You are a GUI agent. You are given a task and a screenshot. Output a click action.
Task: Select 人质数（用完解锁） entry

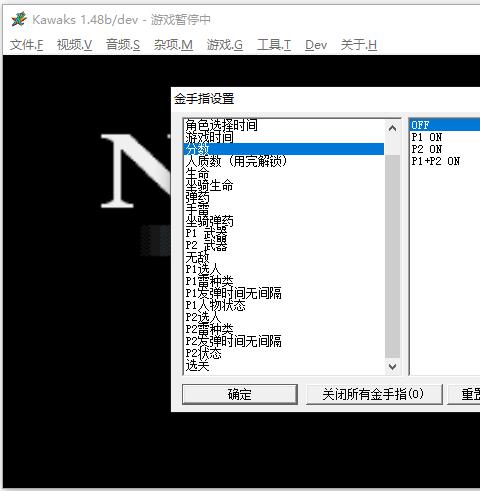point(284,161)
